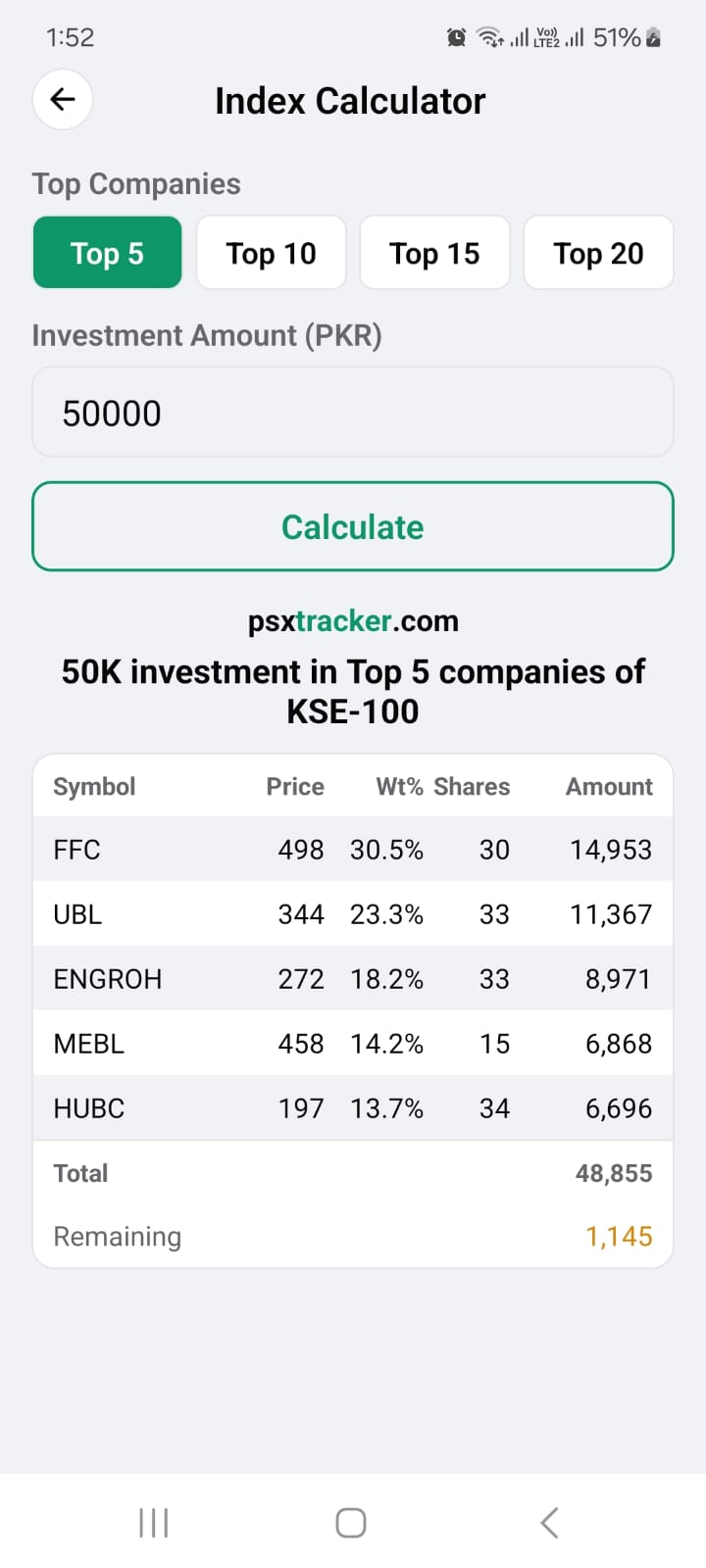Tap the Wi-Fi icon in status bar
The width and height of the screenshot is (706, 1568).
[489, 38]
